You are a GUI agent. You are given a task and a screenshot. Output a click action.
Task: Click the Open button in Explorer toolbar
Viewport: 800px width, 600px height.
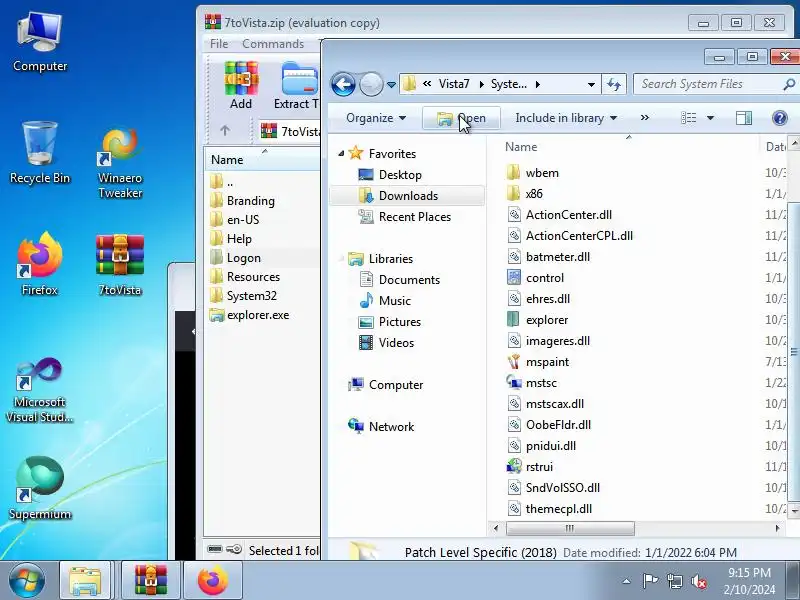pyautogui.click(x=461, y=118)
